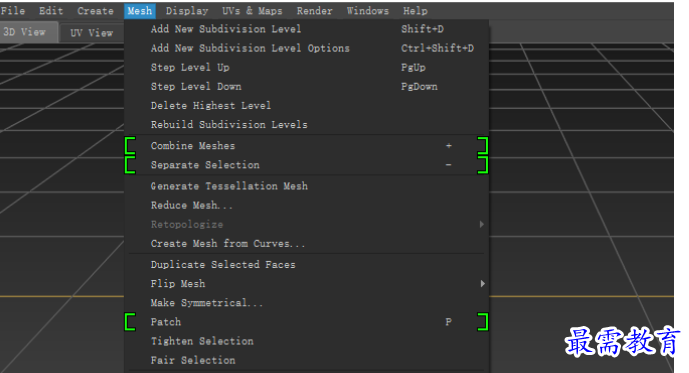Open the Create menu
The height and width of the screenshot is (373, 689).
95,11
